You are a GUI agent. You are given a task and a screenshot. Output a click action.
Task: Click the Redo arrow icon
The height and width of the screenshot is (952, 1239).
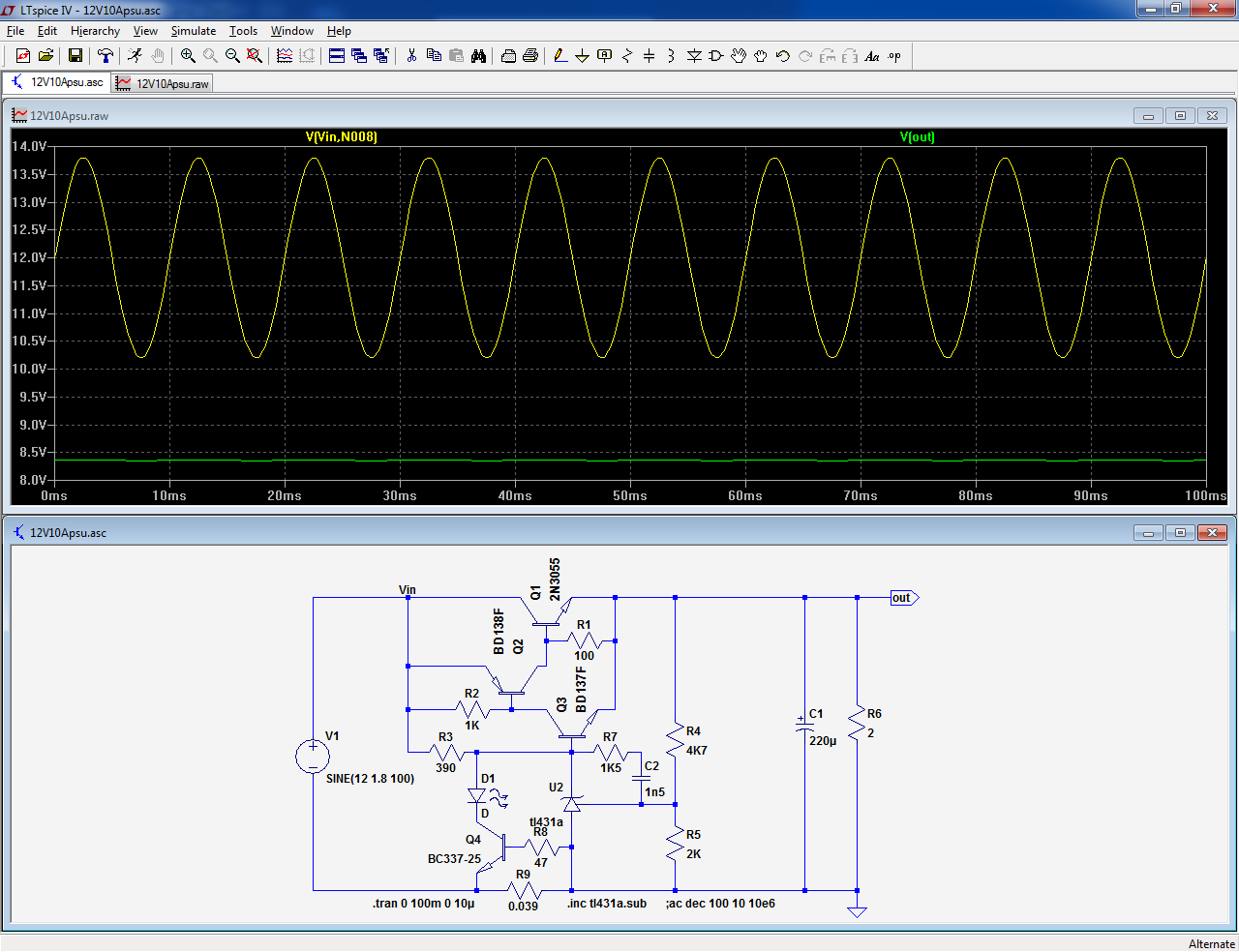pyautogui.click(x=805, y=56)
